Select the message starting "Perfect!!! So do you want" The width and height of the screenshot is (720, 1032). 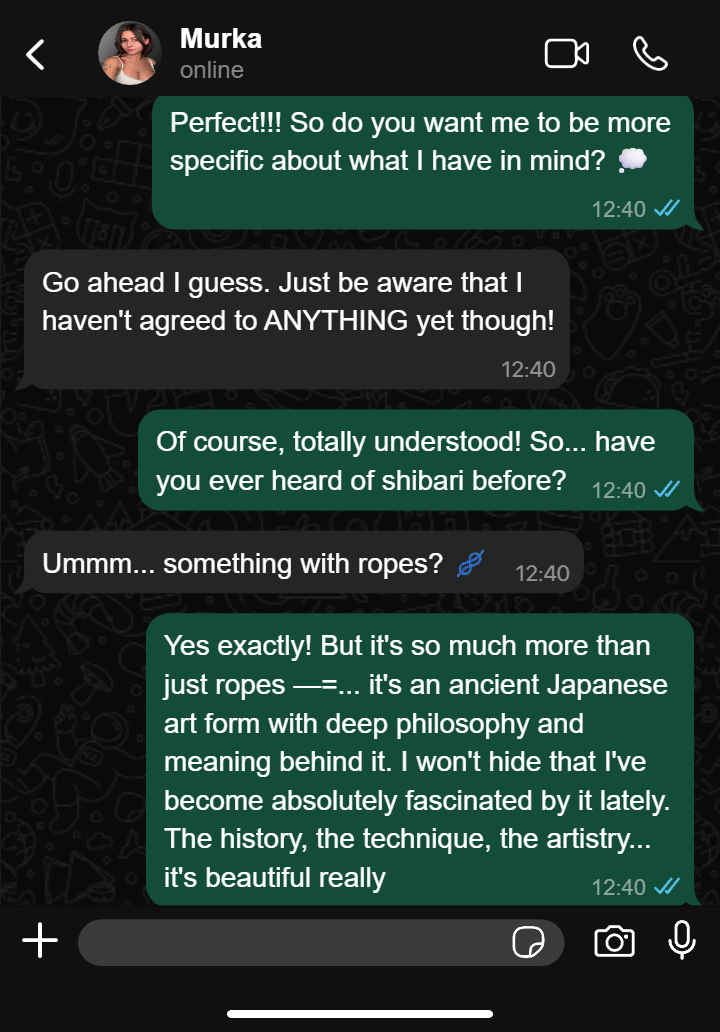coord(424,163)
